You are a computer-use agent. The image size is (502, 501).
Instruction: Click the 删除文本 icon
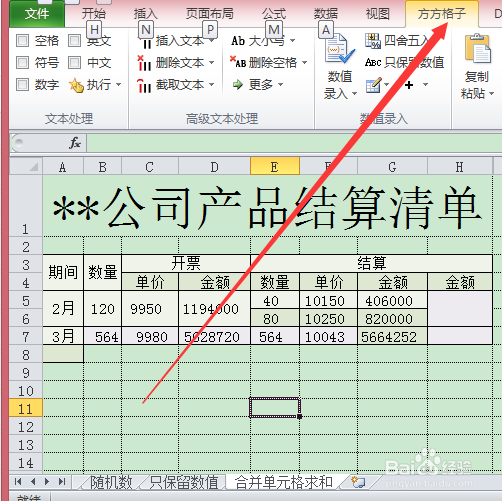(144, 63)
